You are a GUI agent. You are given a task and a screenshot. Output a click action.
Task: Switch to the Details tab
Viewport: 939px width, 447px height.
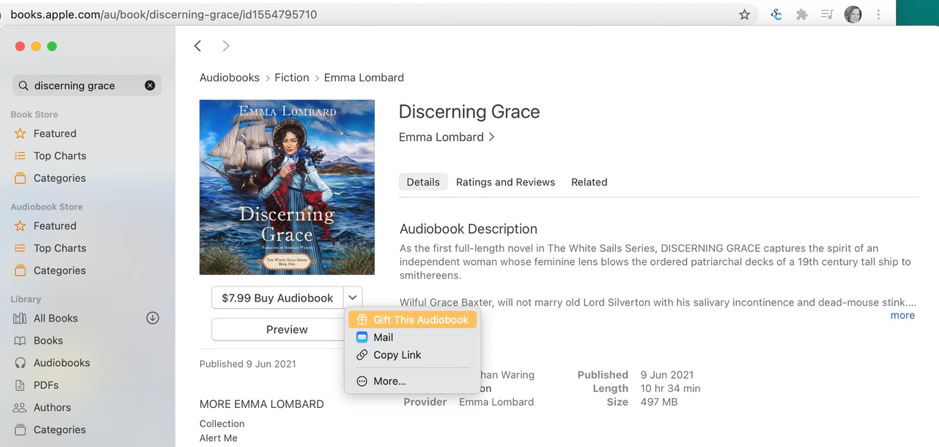[x=423, y=182]
